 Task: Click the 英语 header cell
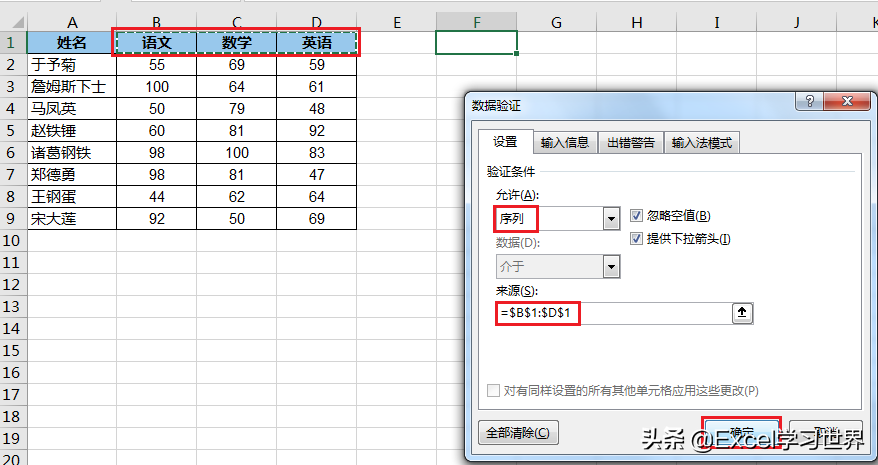click(316, 43)
